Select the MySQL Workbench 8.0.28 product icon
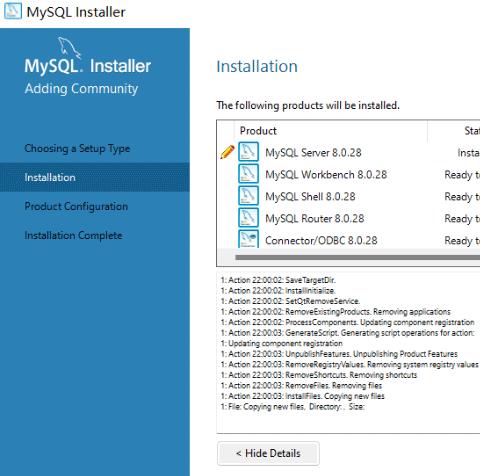The height and width of the screenshot is (476, 480). tap(248, 174)
